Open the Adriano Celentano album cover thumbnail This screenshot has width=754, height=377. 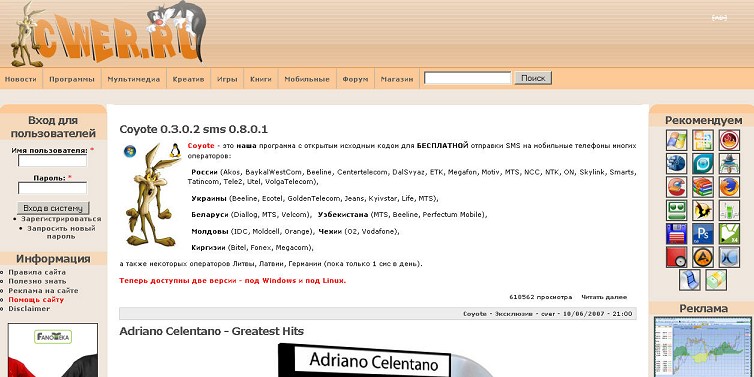385,360
